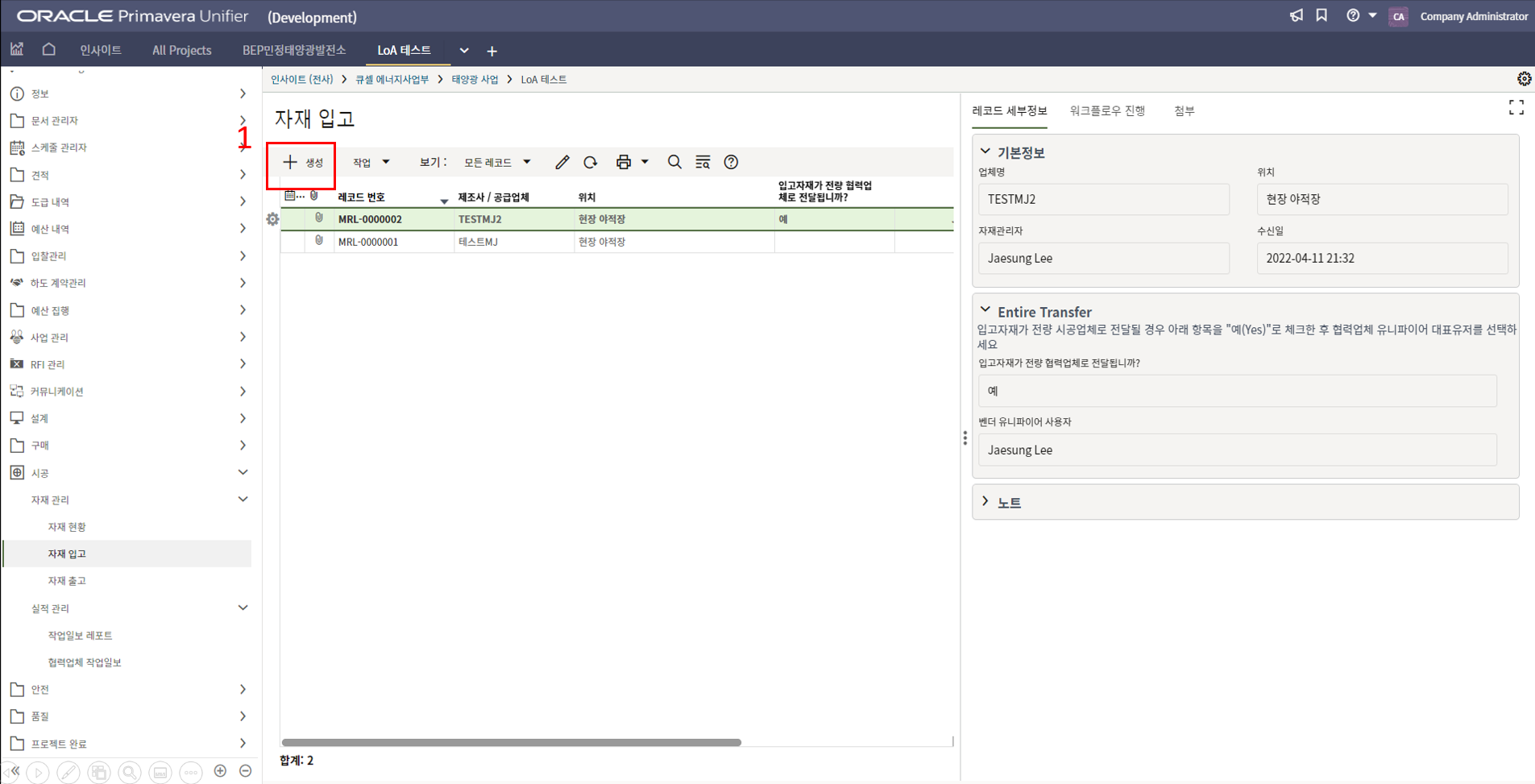Open toolbar help question mark icon
The height and width of the screenshot is (784, 1535).
(x=731, y=163)
